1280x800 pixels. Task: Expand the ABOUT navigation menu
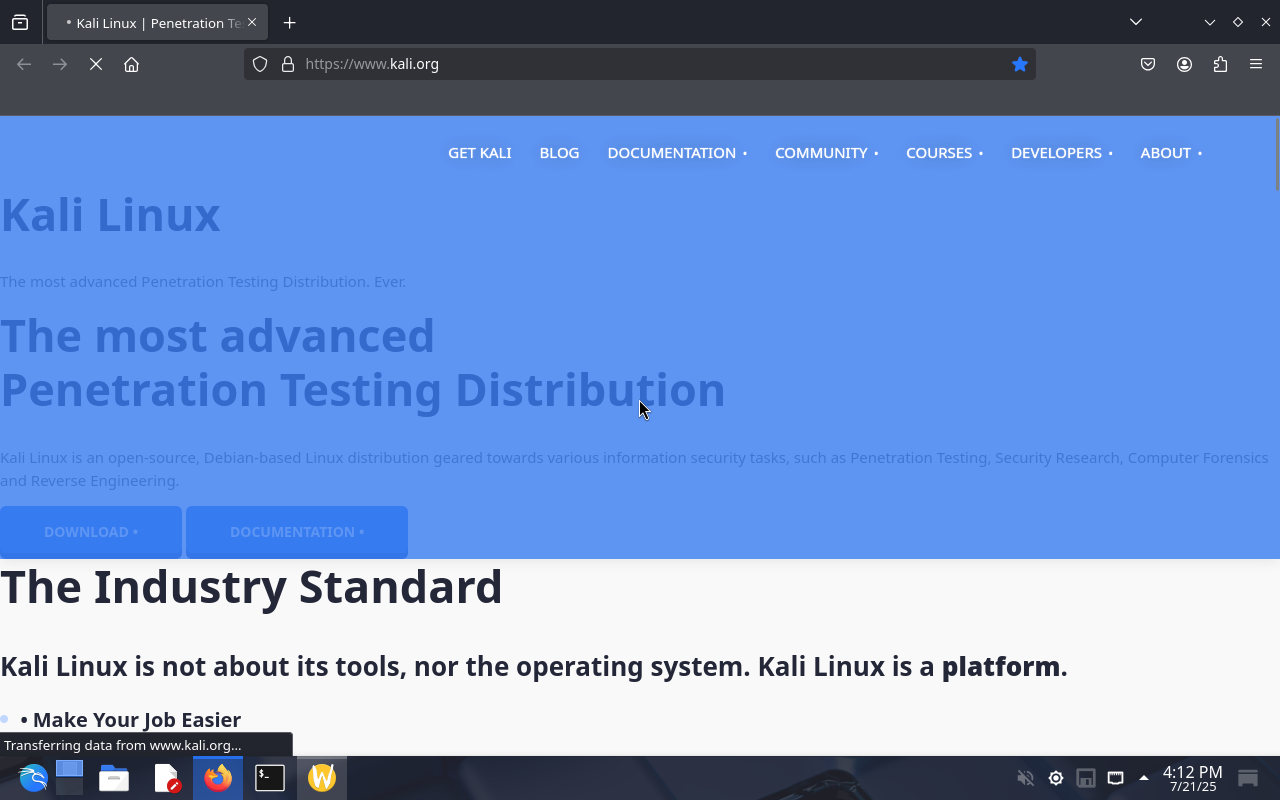1171,153
